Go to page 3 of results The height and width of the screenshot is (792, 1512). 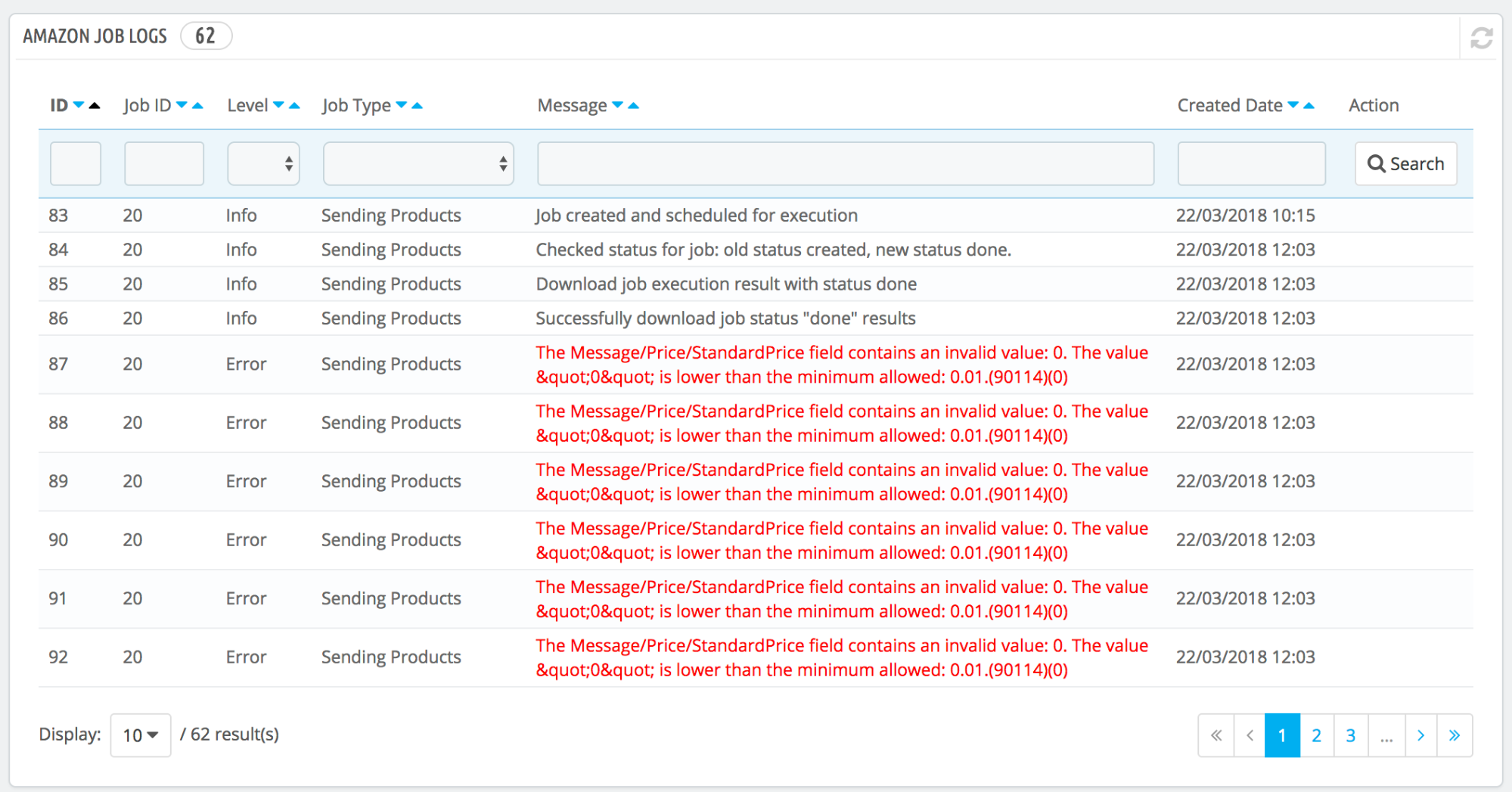1351,735
